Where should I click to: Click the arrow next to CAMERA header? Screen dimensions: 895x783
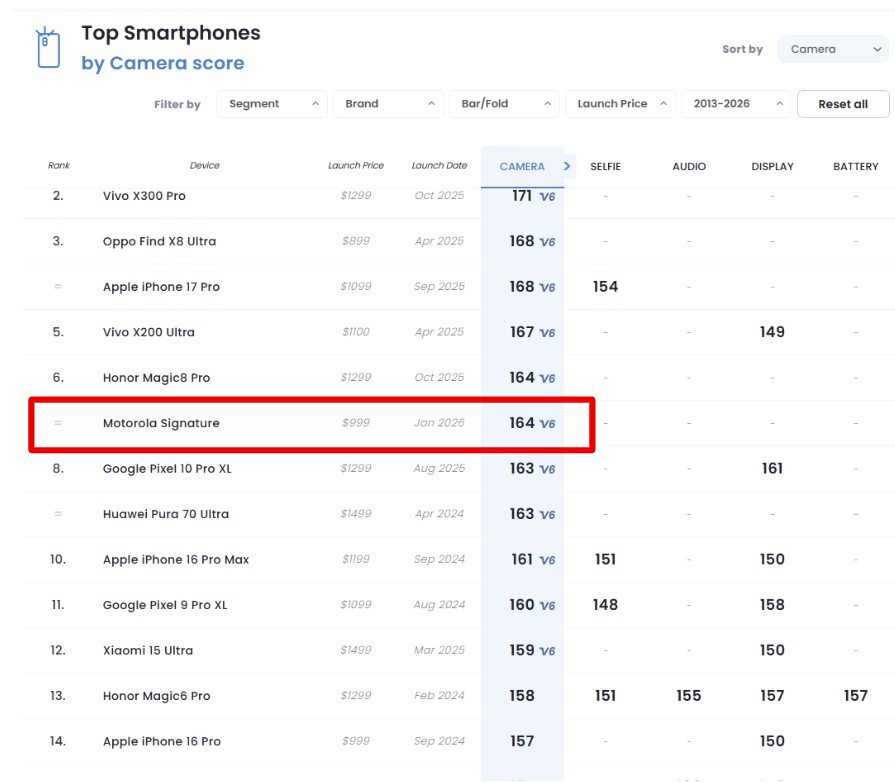coord(567,166)
